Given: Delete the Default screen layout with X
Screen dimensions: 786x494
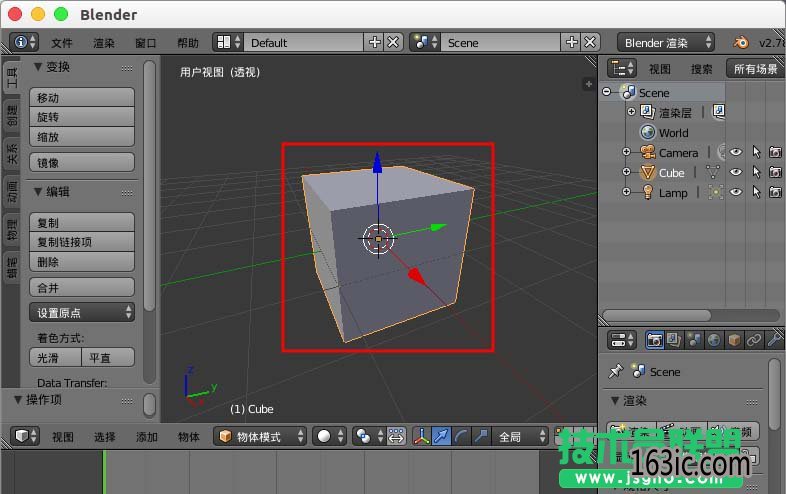Looking at the screenshot, I should 393,42.
